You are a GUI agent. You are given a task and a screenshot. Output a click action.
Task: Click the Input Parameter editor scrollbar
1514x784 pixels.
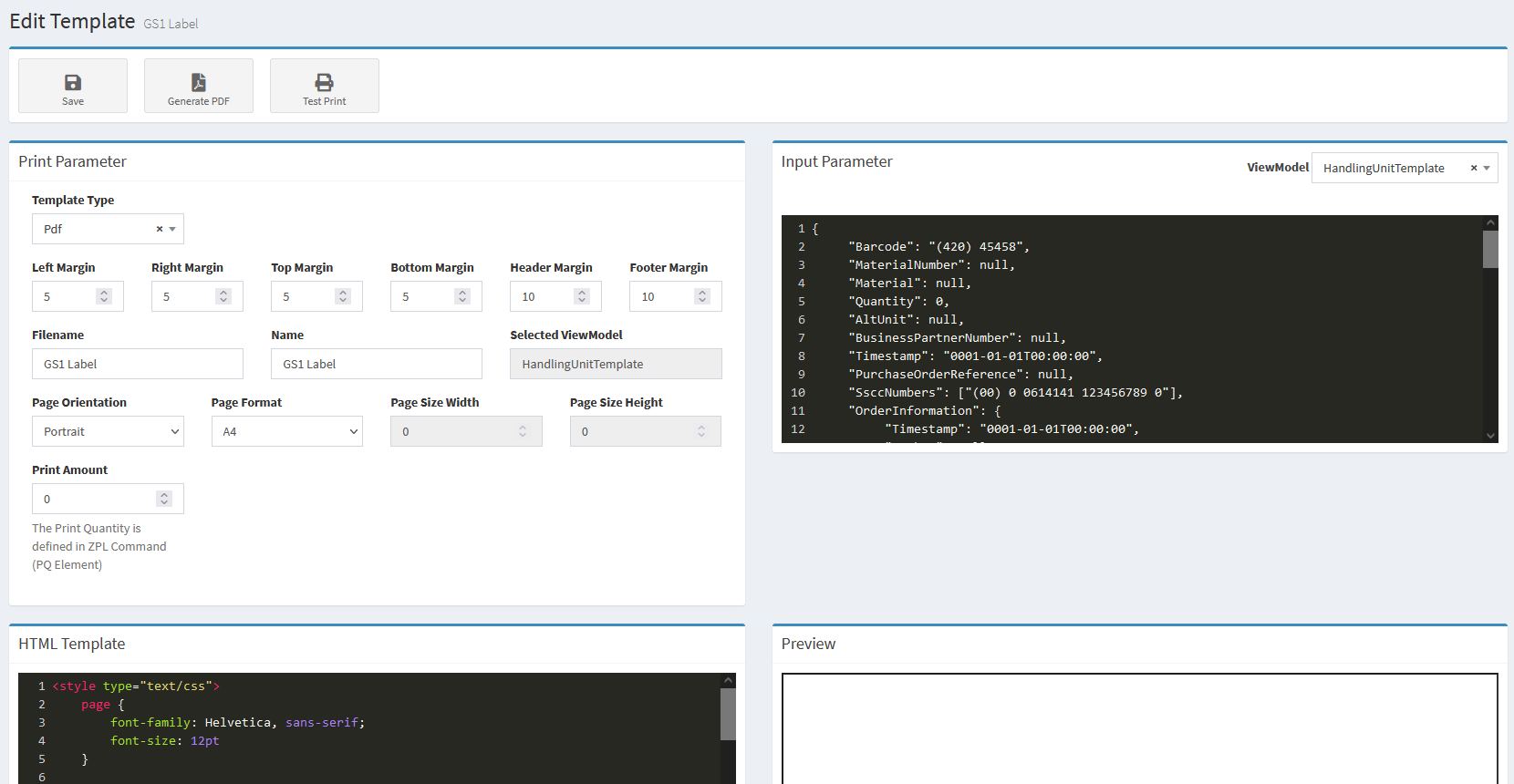click(1490, 249)
